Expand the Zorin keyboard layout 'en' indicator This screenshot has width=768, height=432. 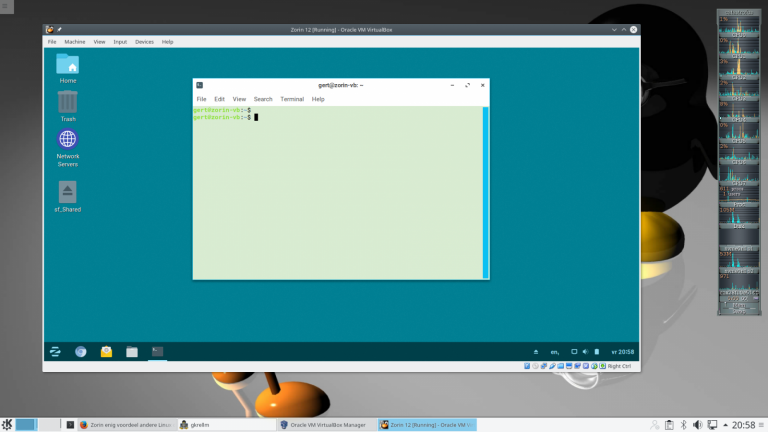click(x=555, y=352)
